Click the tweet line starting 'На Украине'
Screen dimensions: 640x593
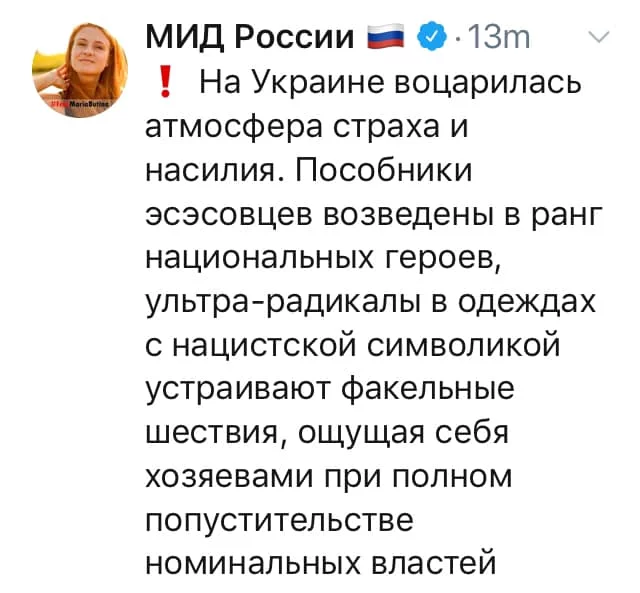click(x=390, y=83)
